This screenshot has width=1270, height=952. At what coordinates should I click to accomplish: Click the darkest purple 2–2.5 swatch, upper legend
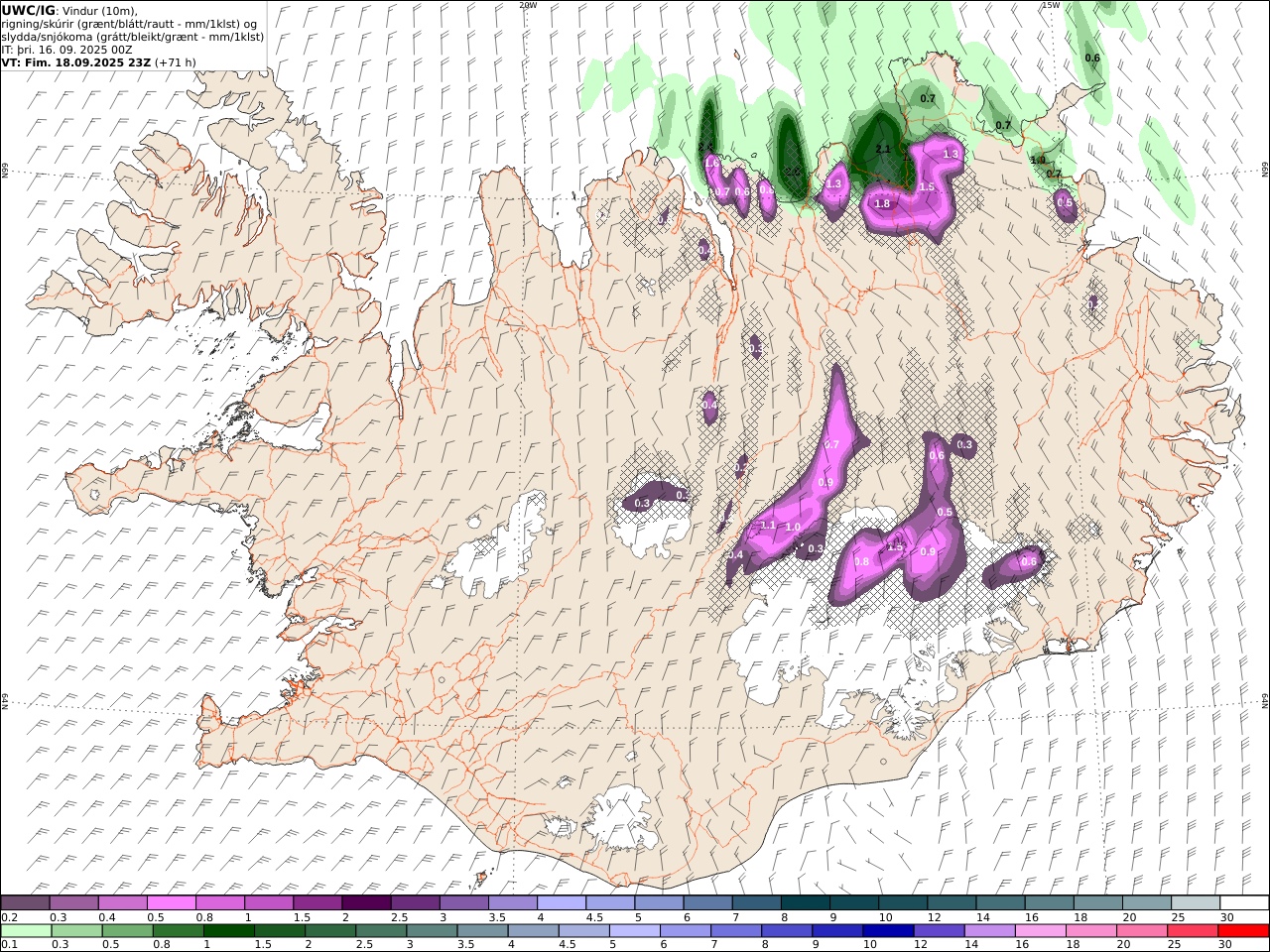(367, 902)
